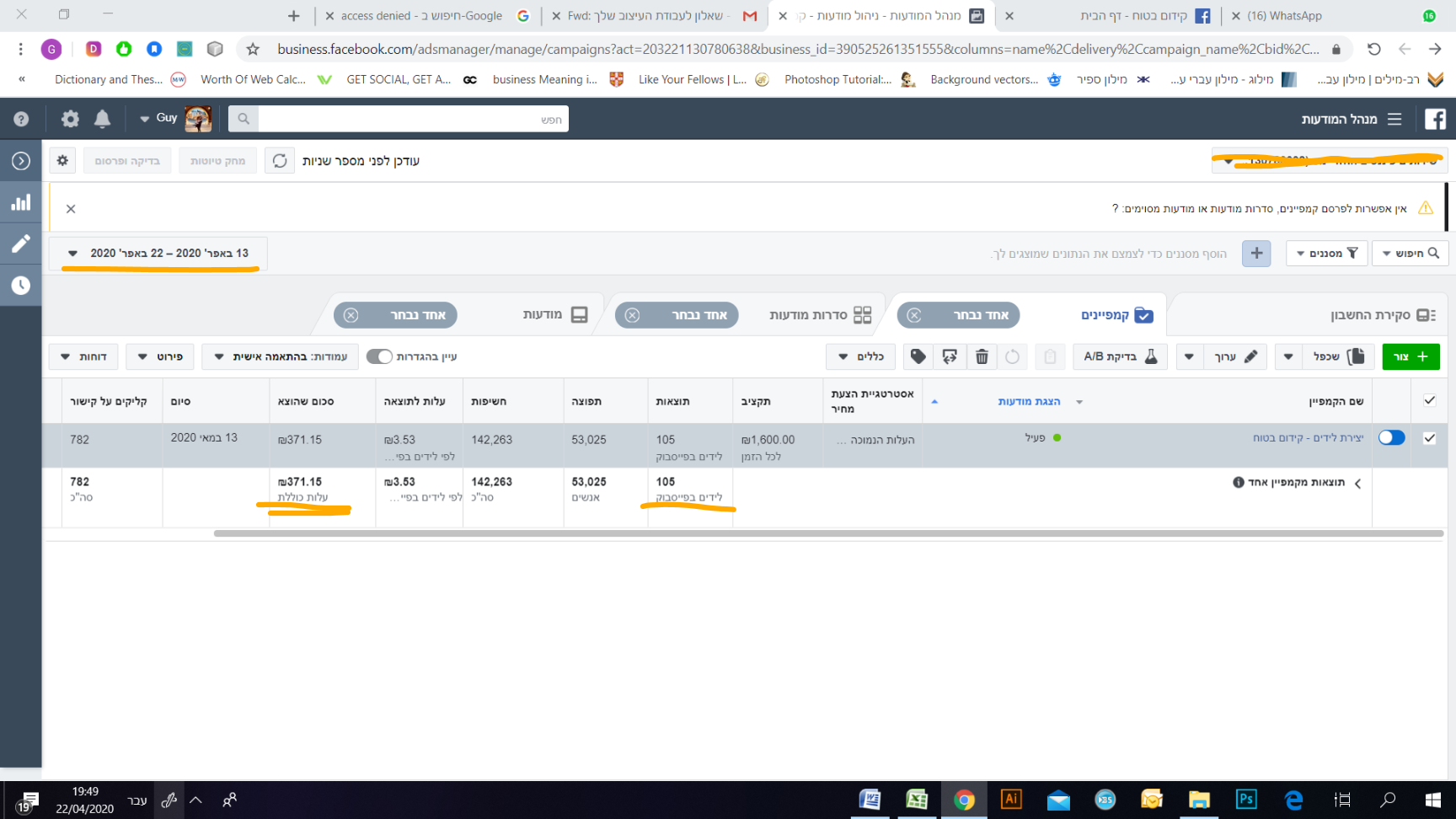Start an A/B test (בדיקת A/B)
1456x819 pixels.
(x=1120, y=356)
